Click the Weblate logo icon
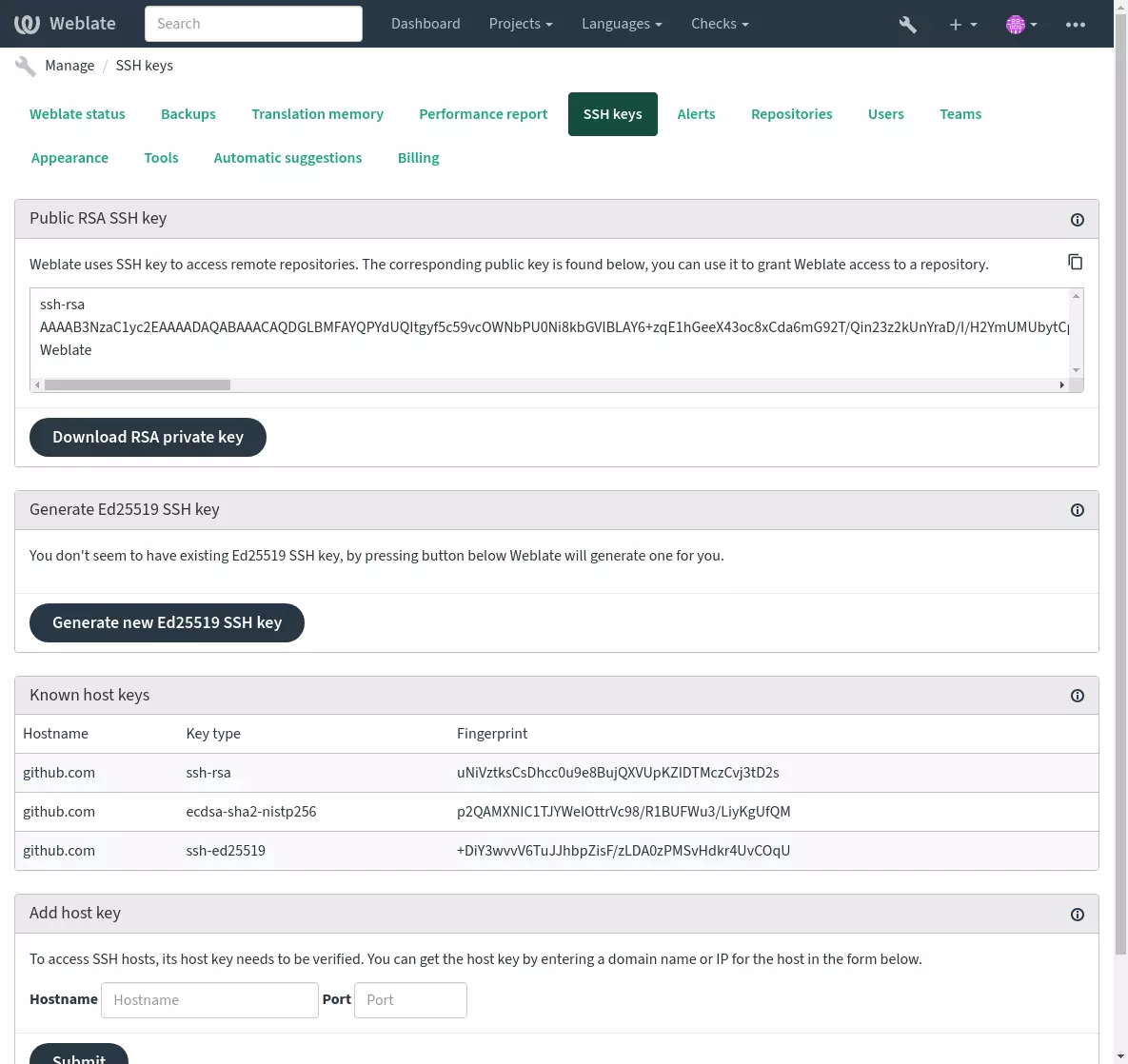This screenshot has width=1128, height=1064. click(27, 24)
